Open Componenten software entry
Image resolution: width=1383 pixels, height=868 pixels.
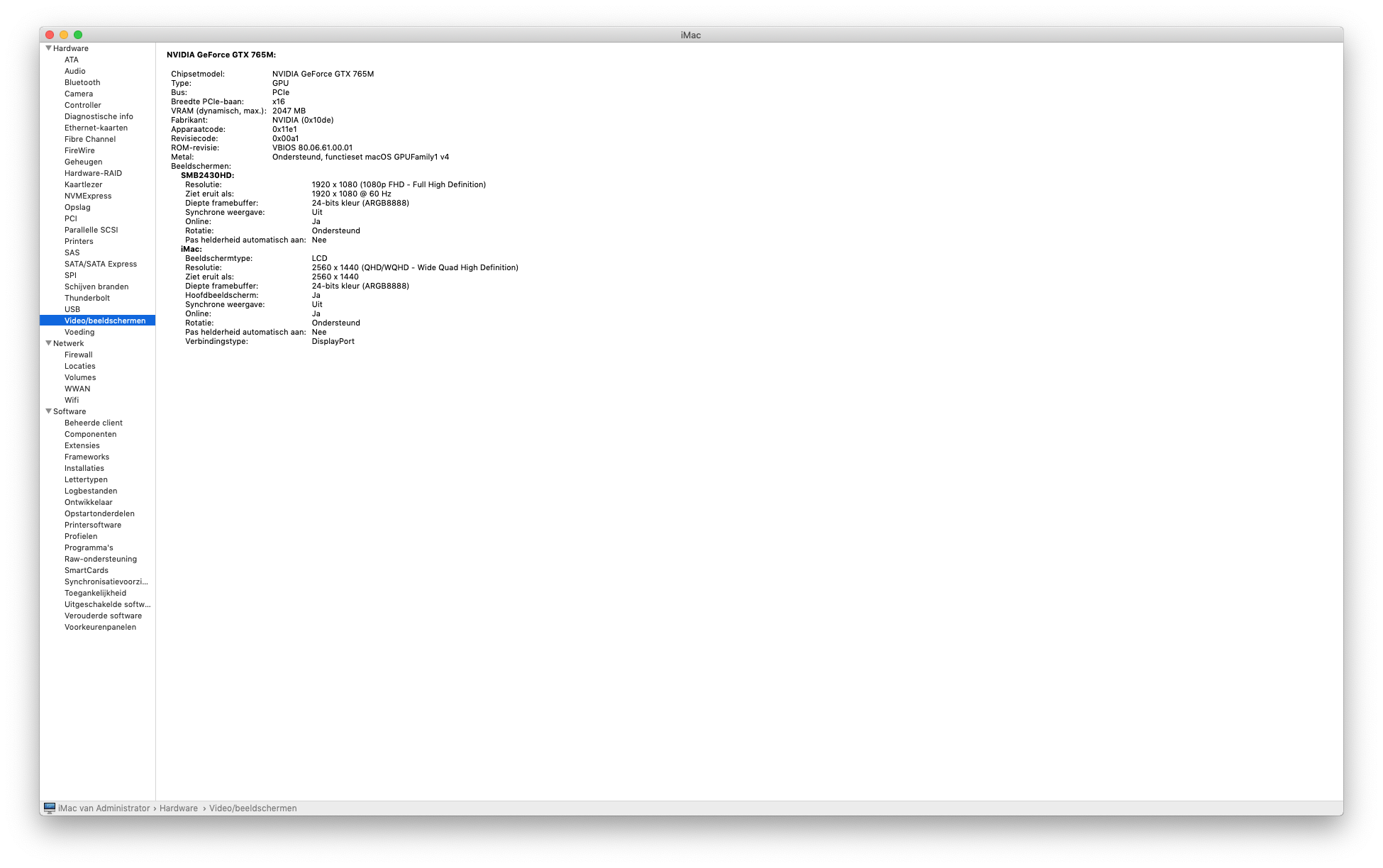91,434
